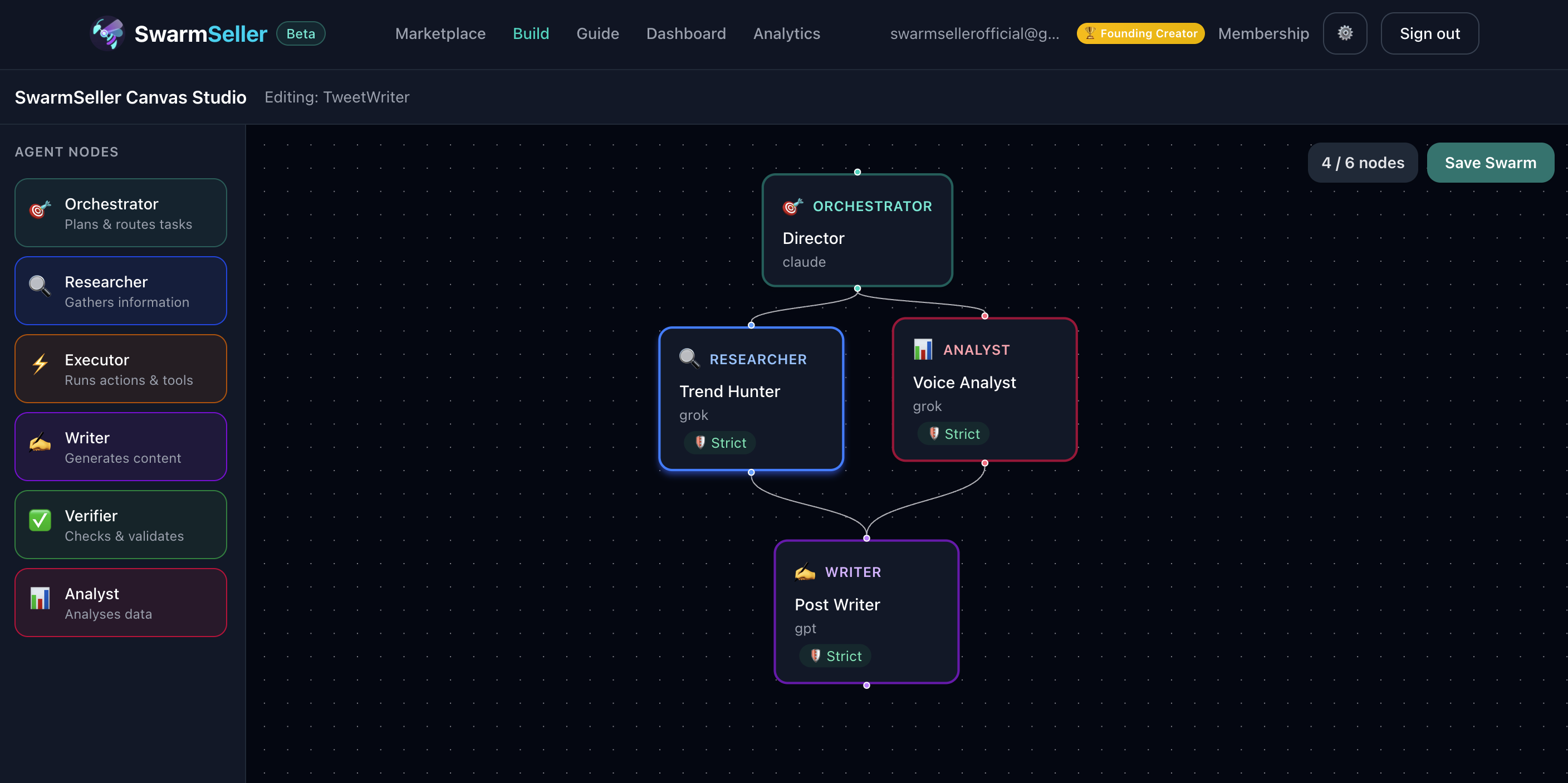Select the Post Writer node on canvas

click(x=867, y=612)
